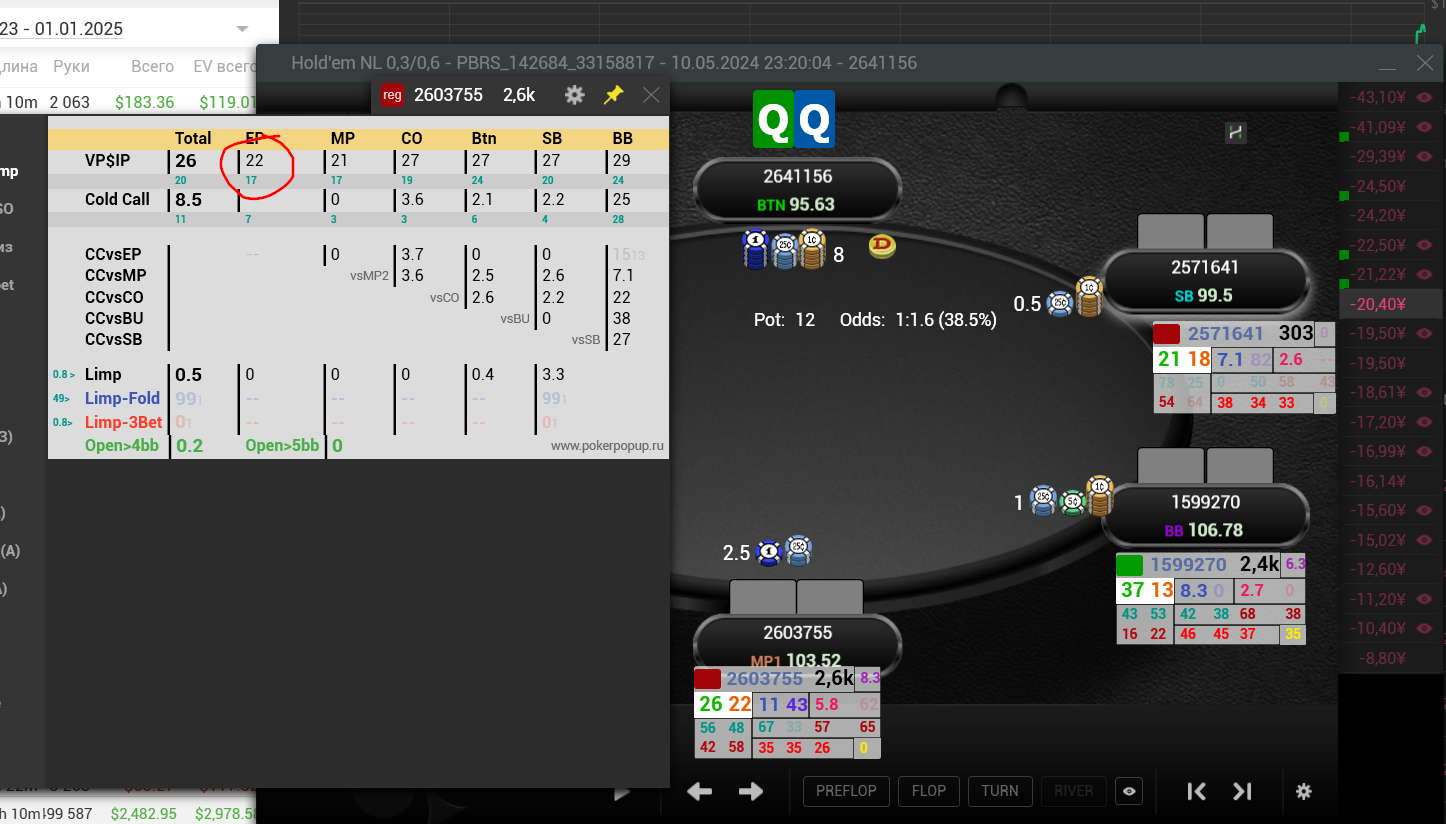The height and width of the screenshot is (824, 1446).
Task: Toggle the eye on the -15,60¥ hand
Action: click(x=1425, y=510)
